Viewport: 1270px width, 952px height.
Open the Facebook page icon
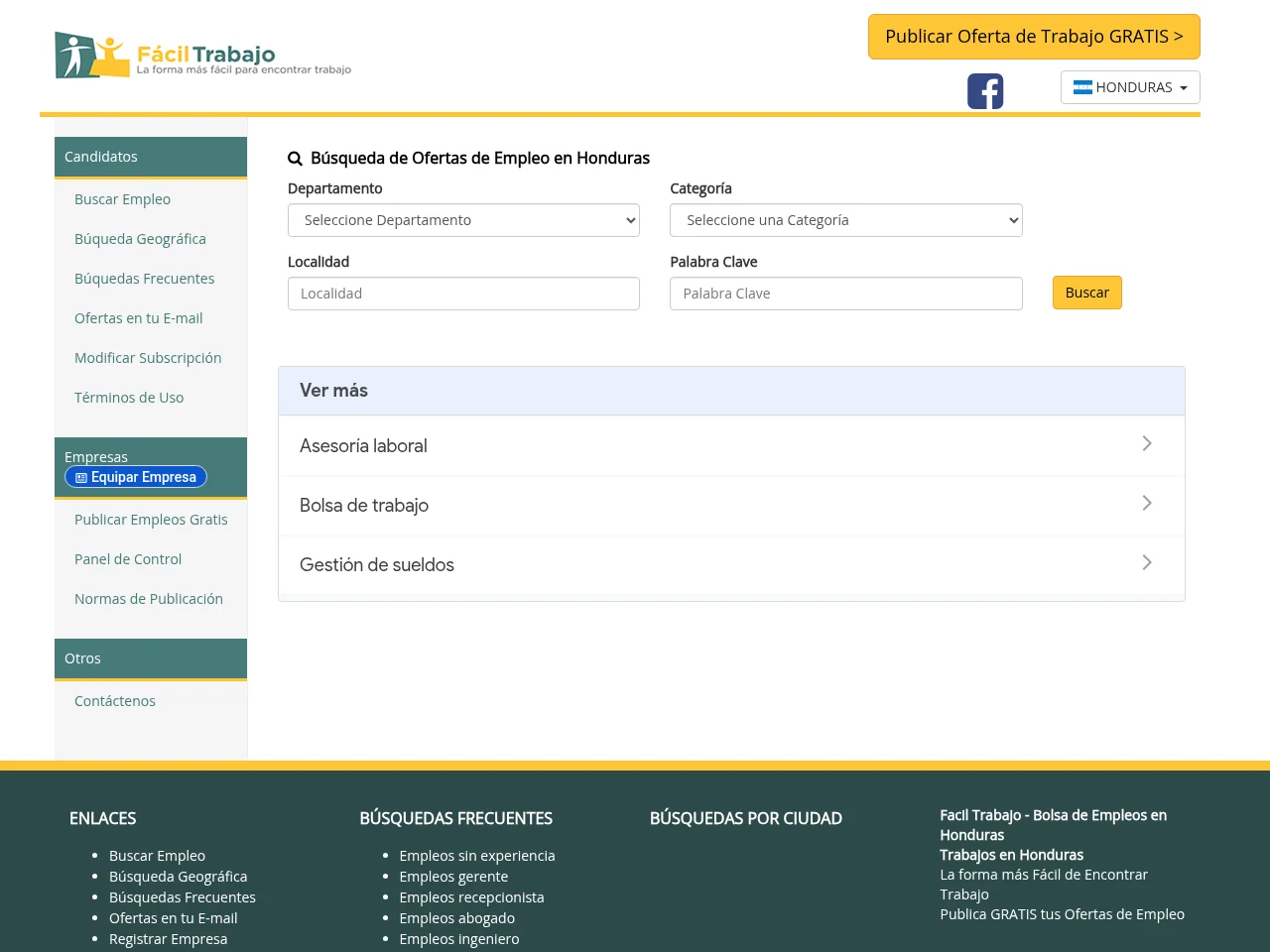pos(985,91)
